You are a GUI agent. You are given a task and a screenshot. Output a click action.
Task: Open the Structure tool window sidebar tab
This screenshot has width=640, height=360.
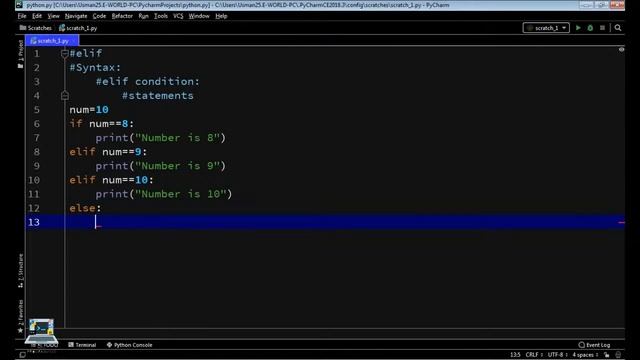pos(20,271)
